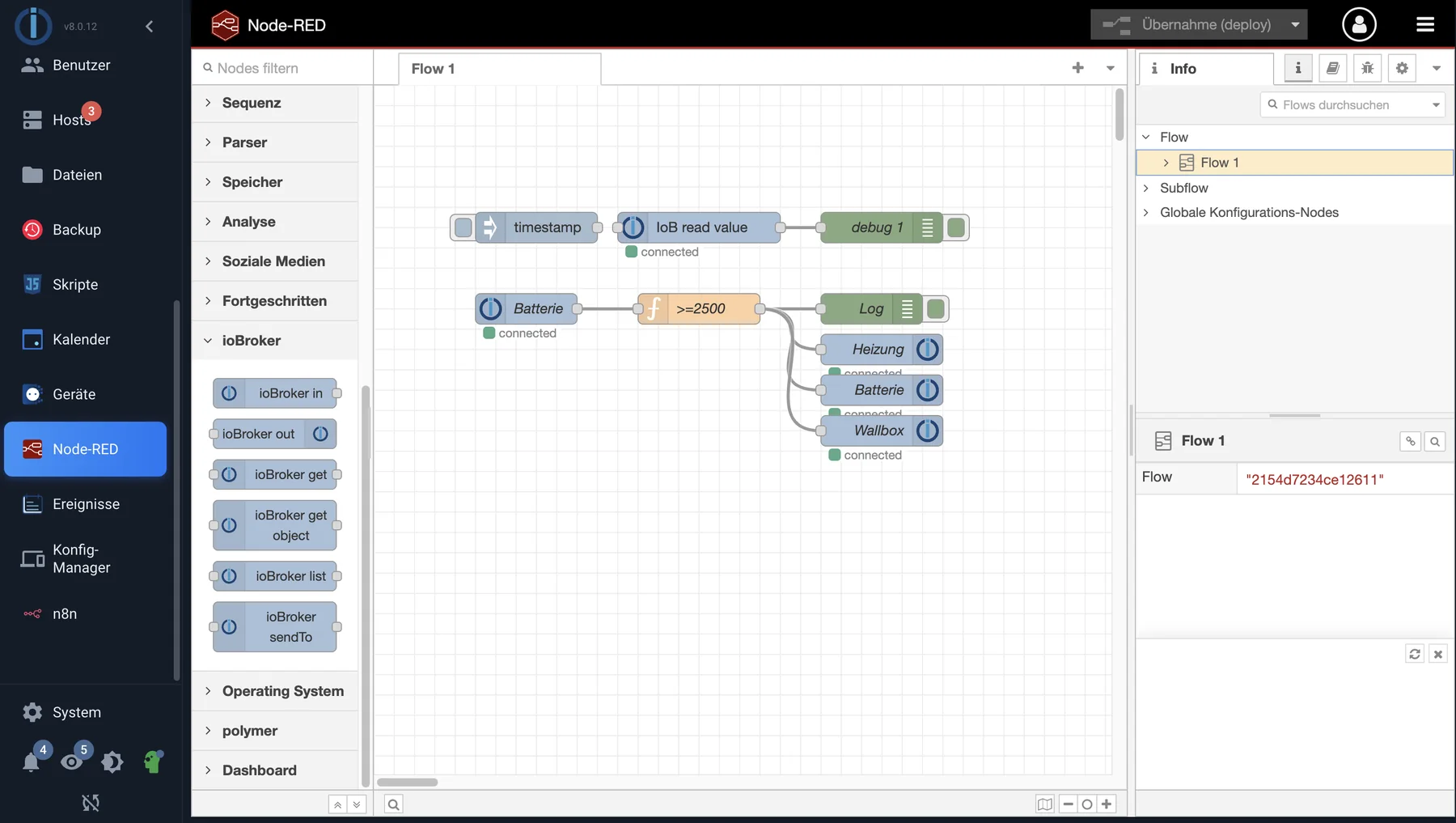Expand Speicher palette category
This screenshot has width=1456, height=823.
[x=275, y=182]
